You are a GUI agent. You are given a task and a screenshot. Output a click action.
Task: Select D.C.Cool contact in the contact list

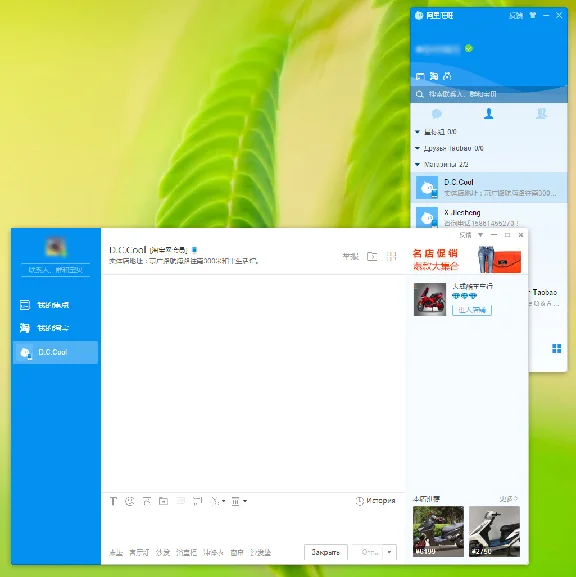489,187
